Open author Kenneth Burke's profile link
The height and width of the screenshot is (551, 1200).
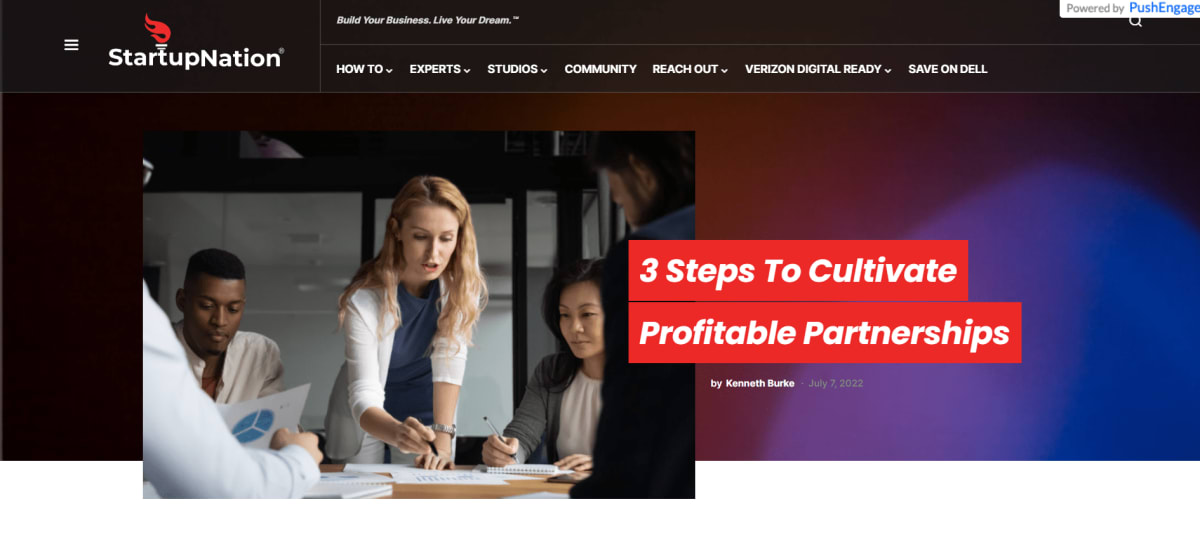760,383
